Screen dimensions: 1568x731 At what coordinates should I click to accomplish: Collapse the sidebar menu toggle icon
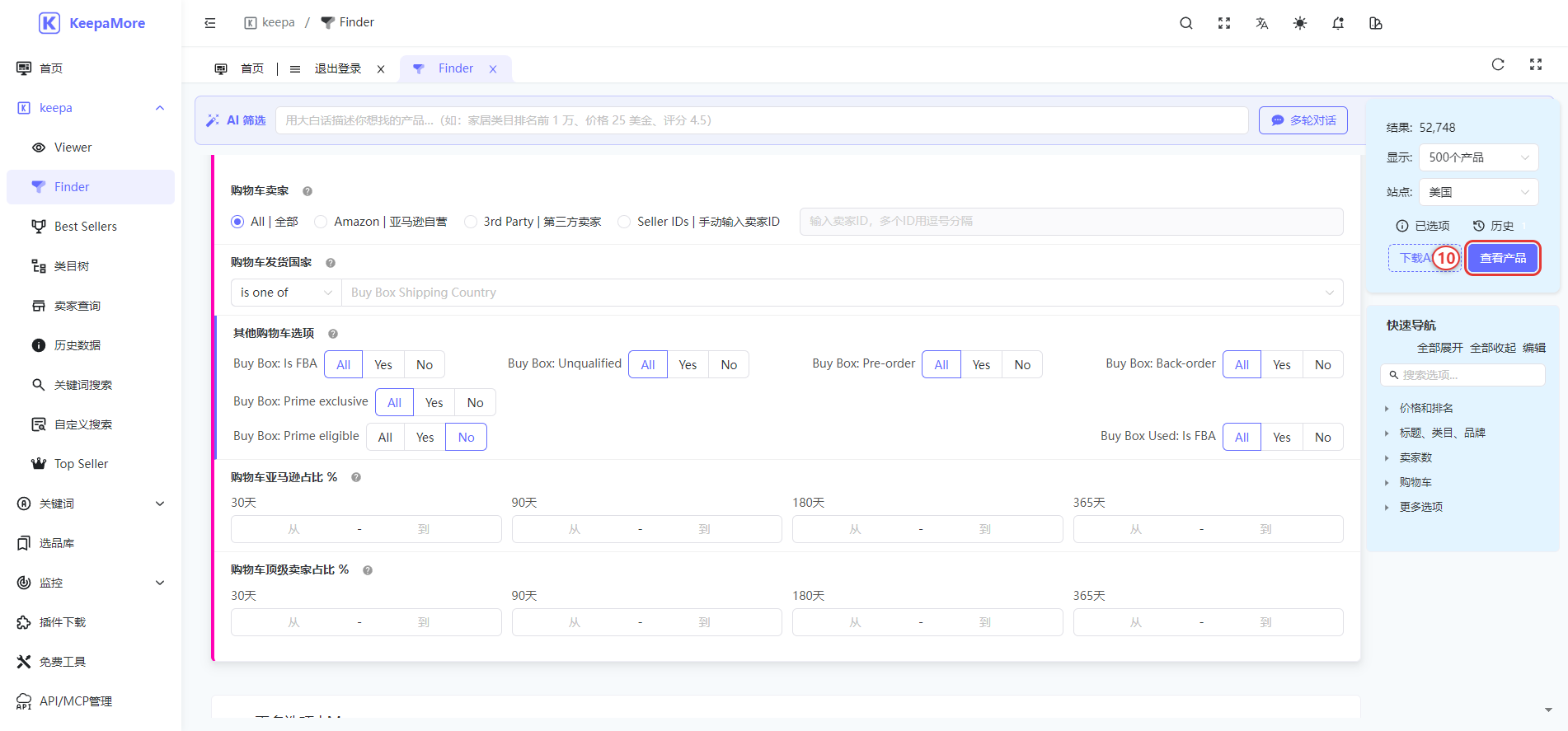coord(210,23)
